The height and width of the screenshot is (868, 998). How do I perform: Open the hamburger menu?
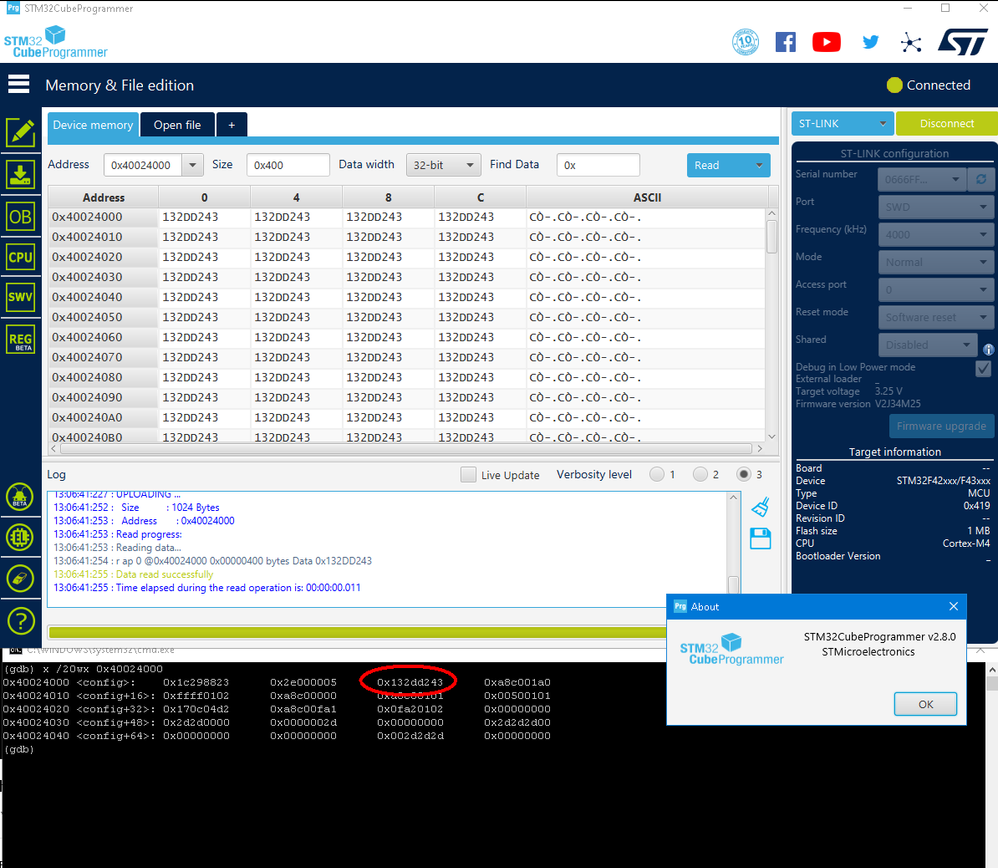[18, 84]
